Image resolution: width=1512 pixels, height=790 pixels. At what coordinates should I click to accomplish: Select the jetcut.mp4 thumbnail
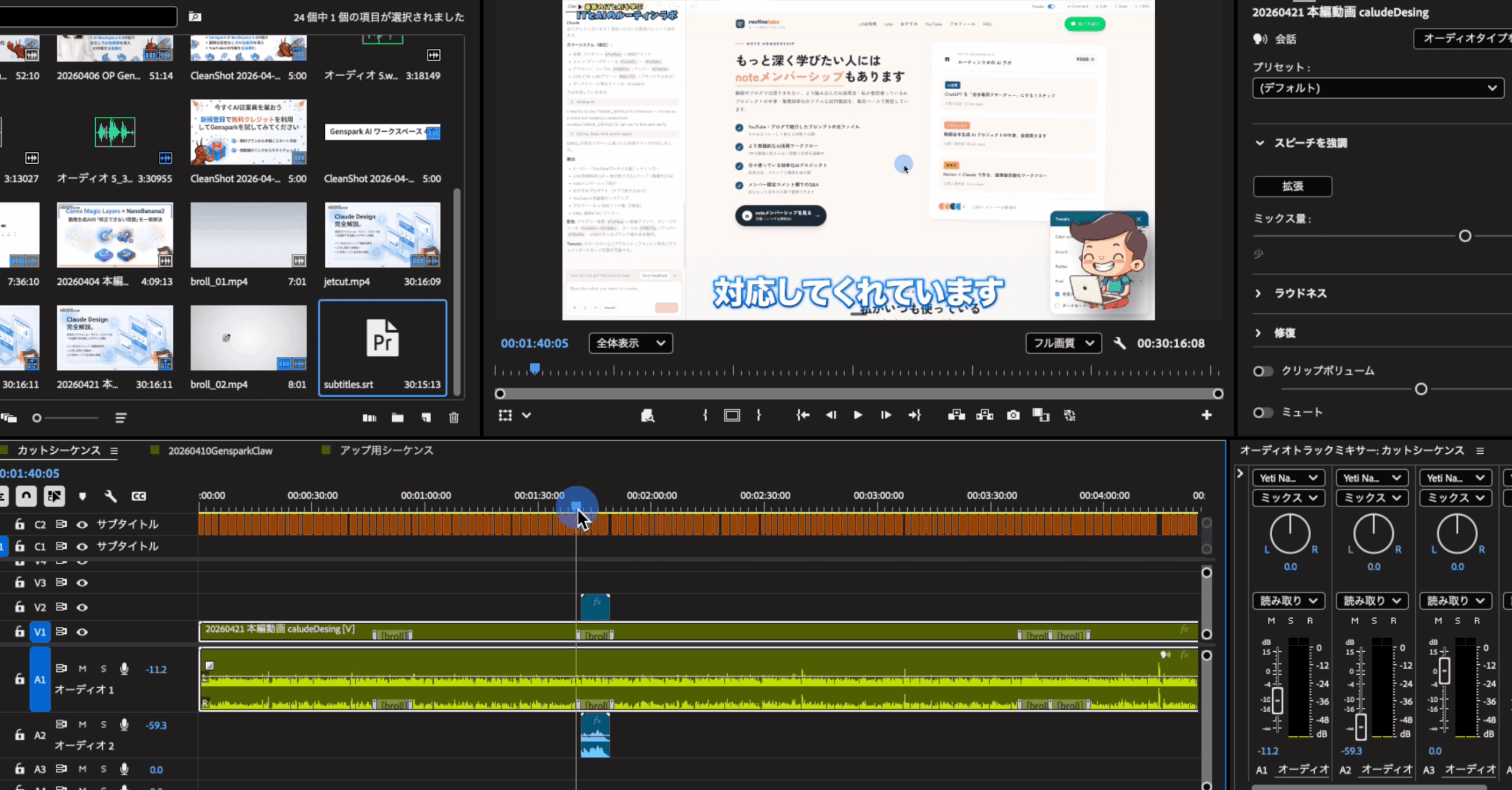382,235
